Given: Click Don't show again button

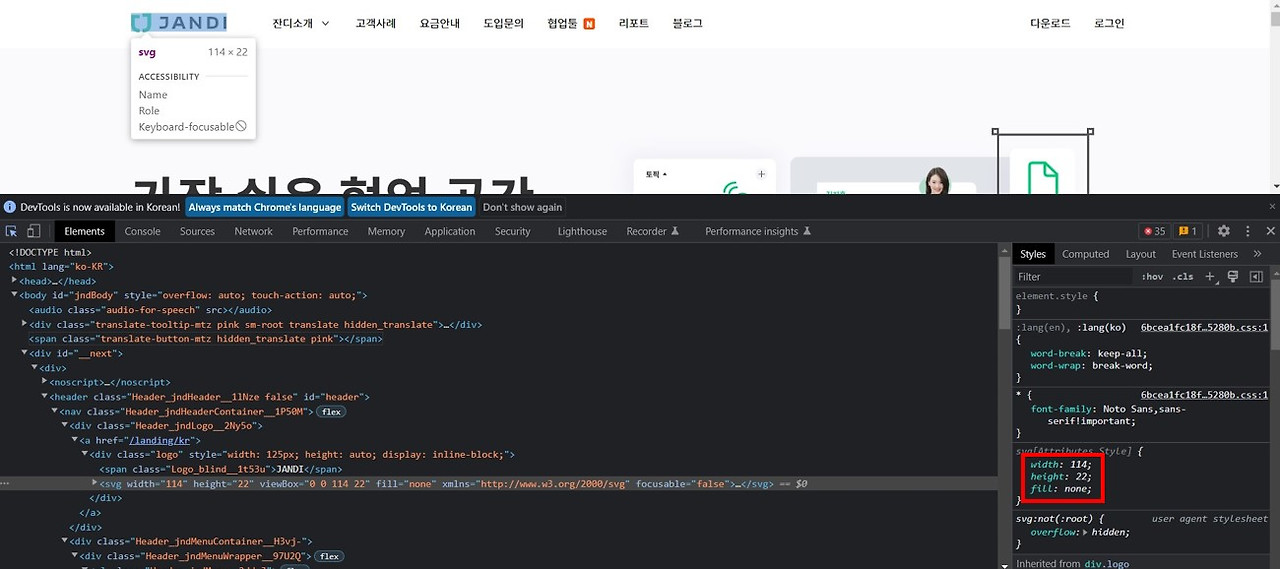Looking at the screenshot, I should click(522, 207).
